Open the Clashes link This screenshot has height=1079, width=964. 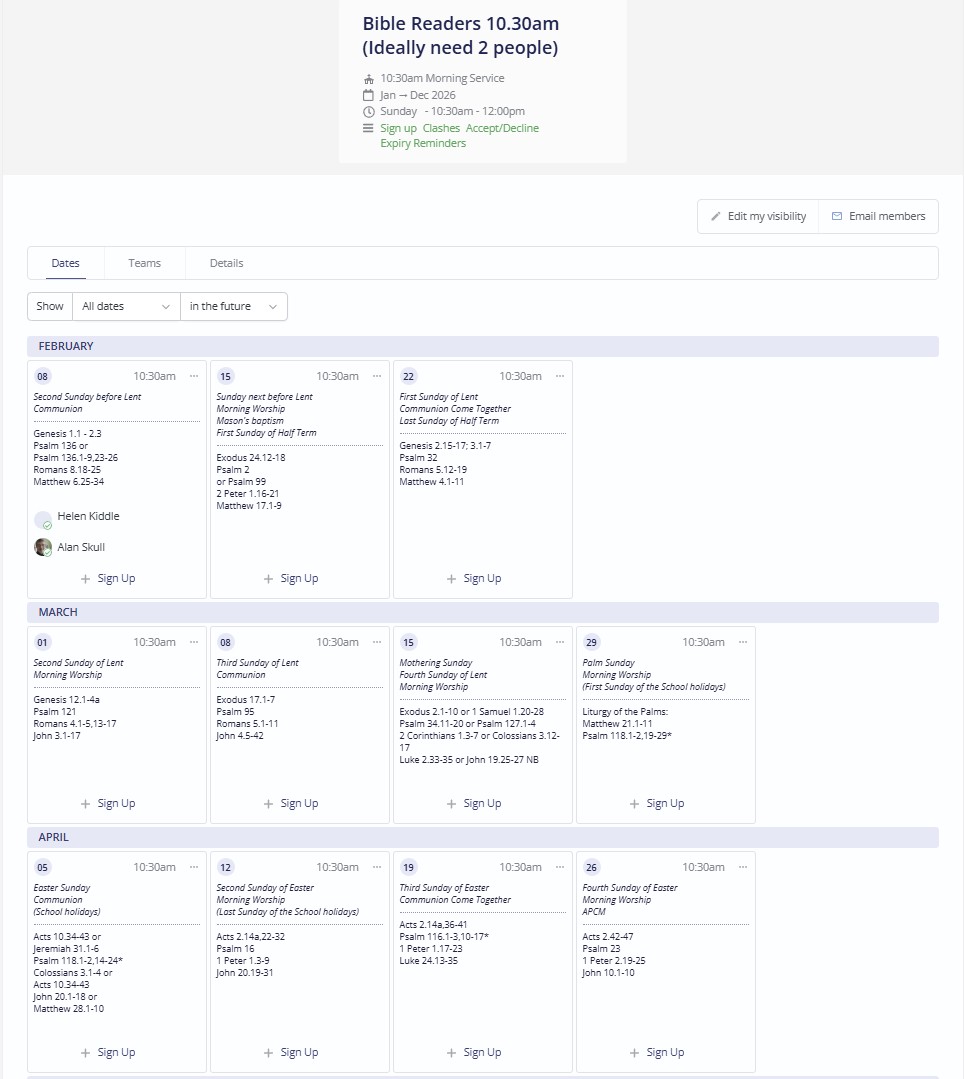pyautogui.click(x=441, y=128)
